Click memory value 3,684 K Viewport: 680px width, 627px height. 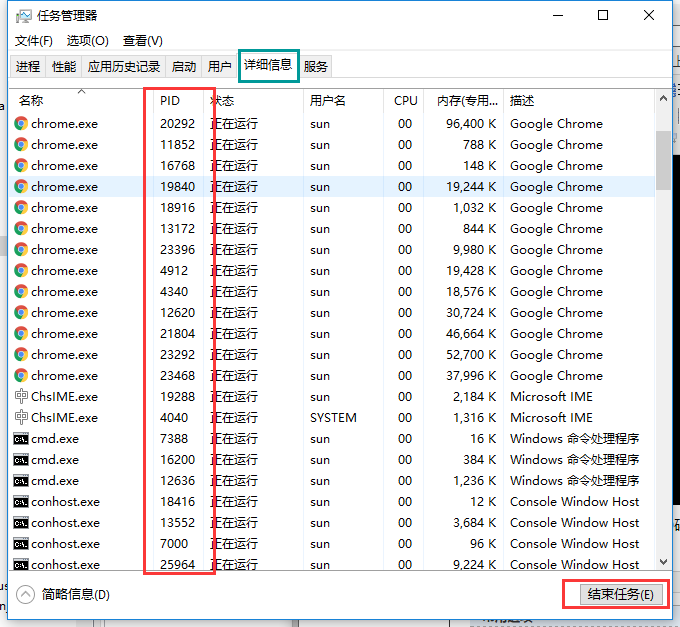click(474, 523)
